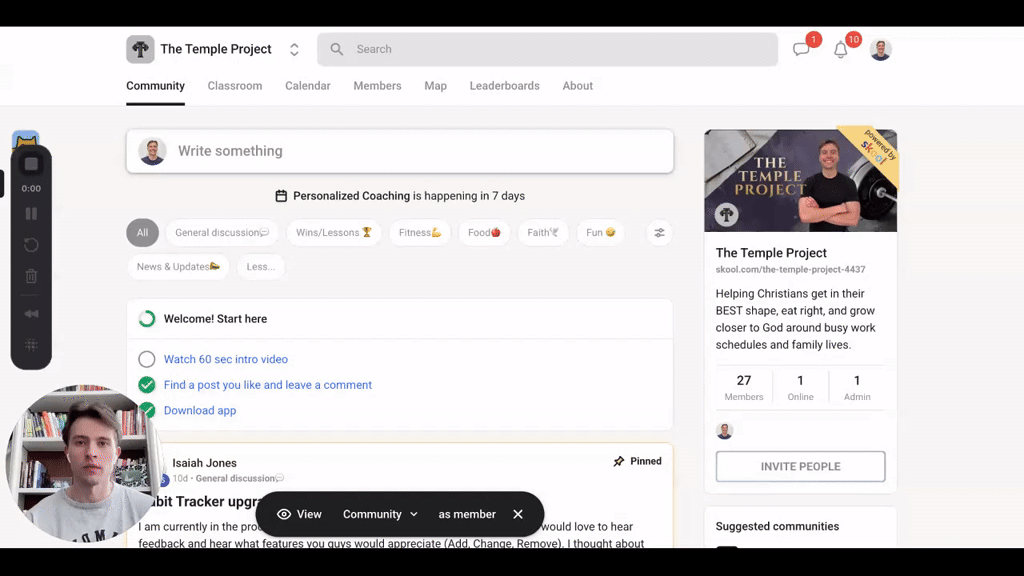The width and height of the screenshot is (1024, 576).
Task: Delete the recording with trash icon
Action: click(x=31, y=277)
